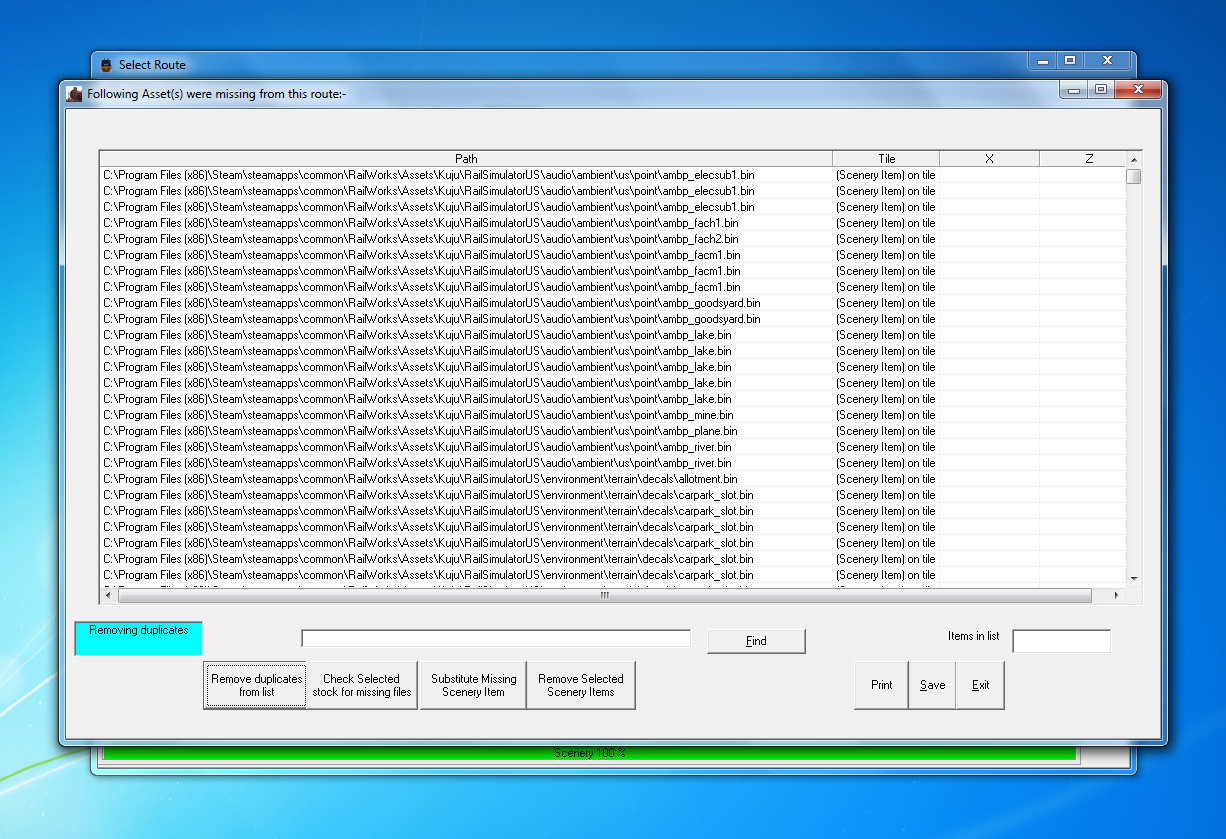Click the missing assets window title icon

point(74,94)
